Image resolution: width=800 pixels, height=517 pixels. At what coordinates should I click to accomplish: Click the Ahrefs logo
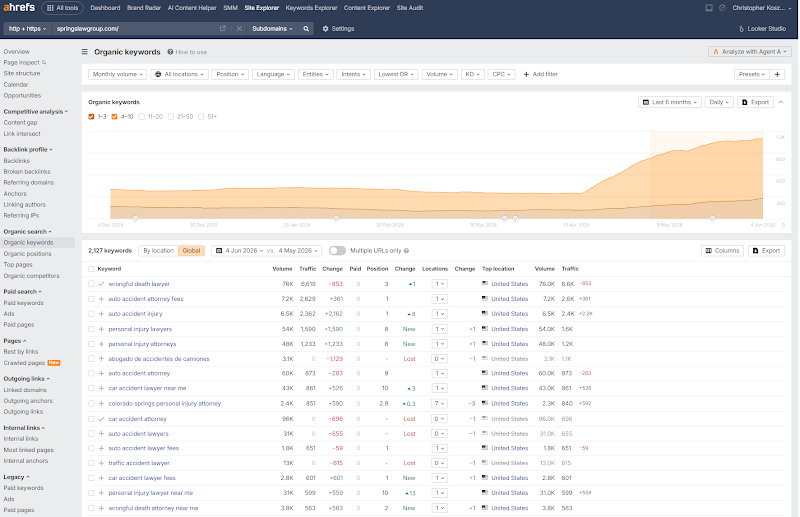coord(19,8)
